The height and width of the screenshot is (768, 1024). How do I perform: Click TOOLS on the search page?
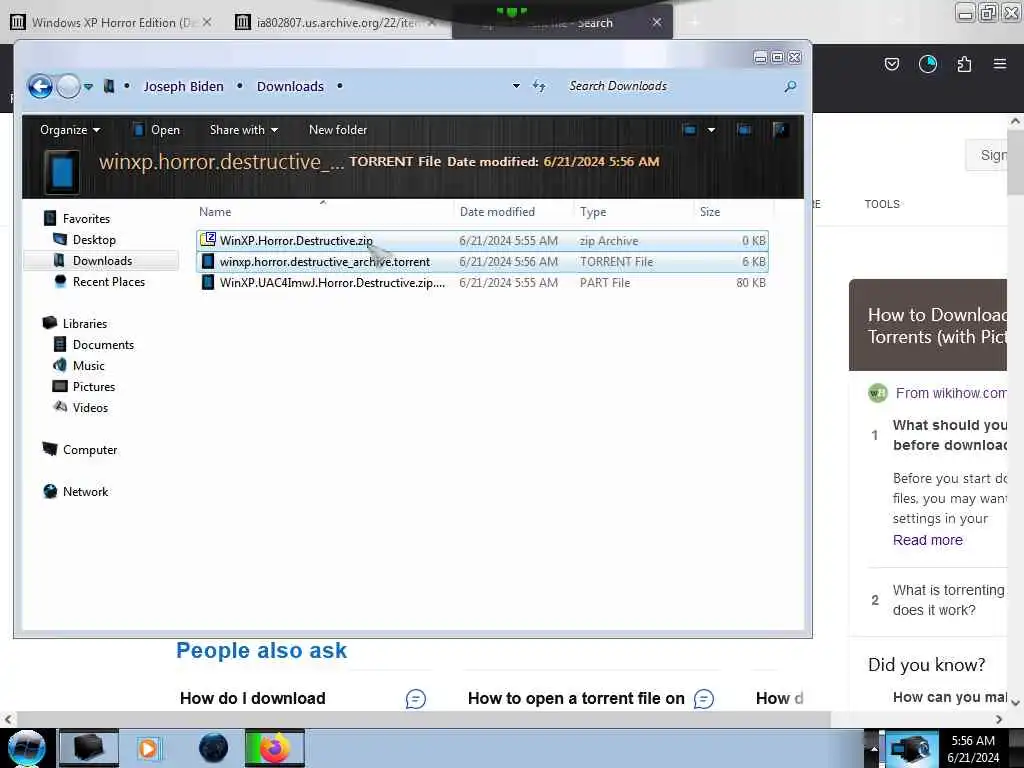coord(882,204)
